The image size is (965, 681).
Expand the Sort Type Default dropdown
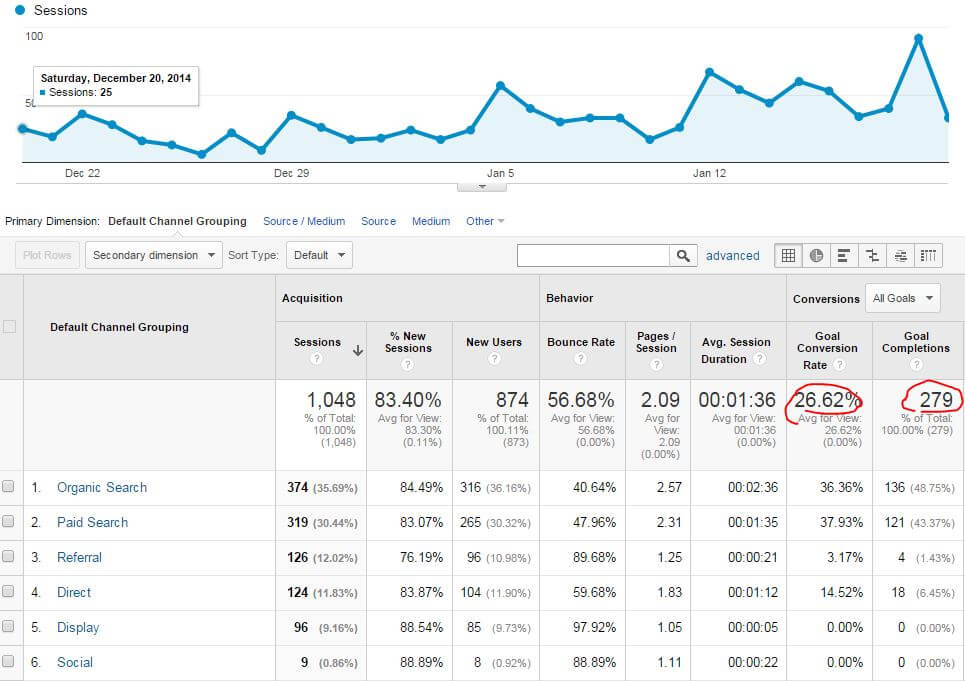(319, 255)
